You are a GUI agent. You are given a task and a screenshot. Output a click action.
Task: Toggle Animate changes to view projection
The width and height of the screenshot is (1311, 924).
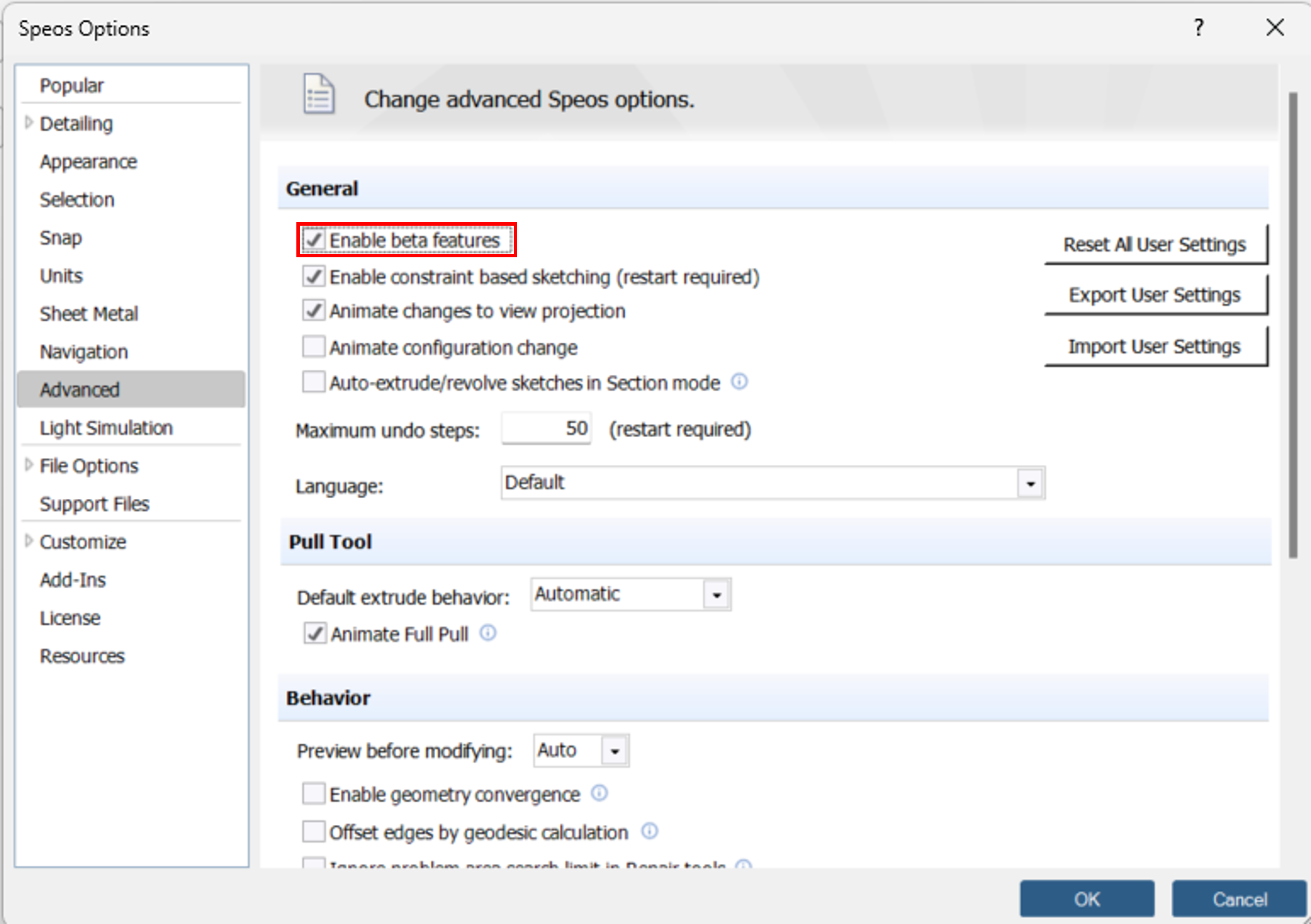point(314,311)
